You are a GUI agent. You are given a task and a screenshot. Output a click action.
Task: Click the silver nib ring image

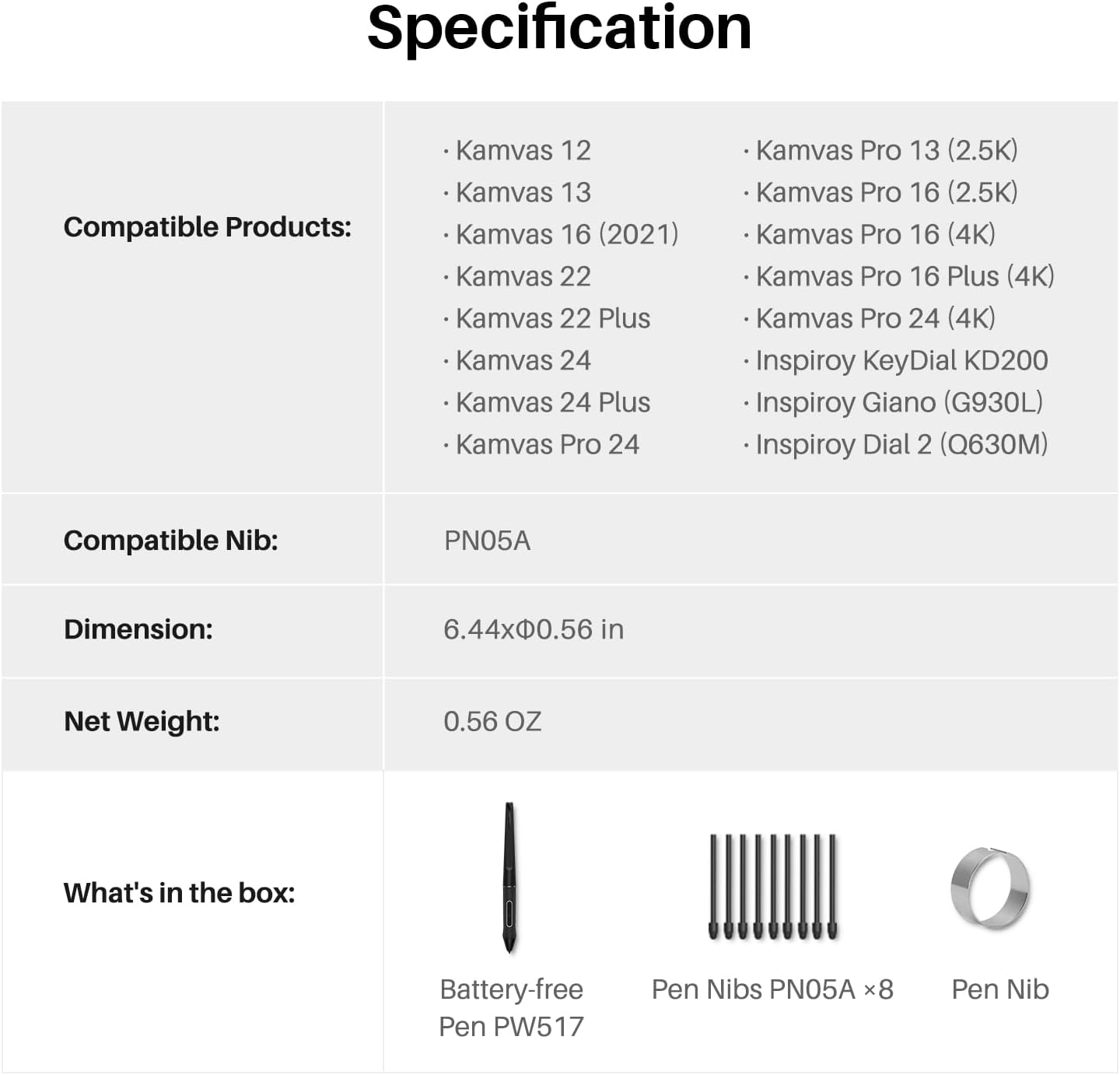[x=990, y=888]
